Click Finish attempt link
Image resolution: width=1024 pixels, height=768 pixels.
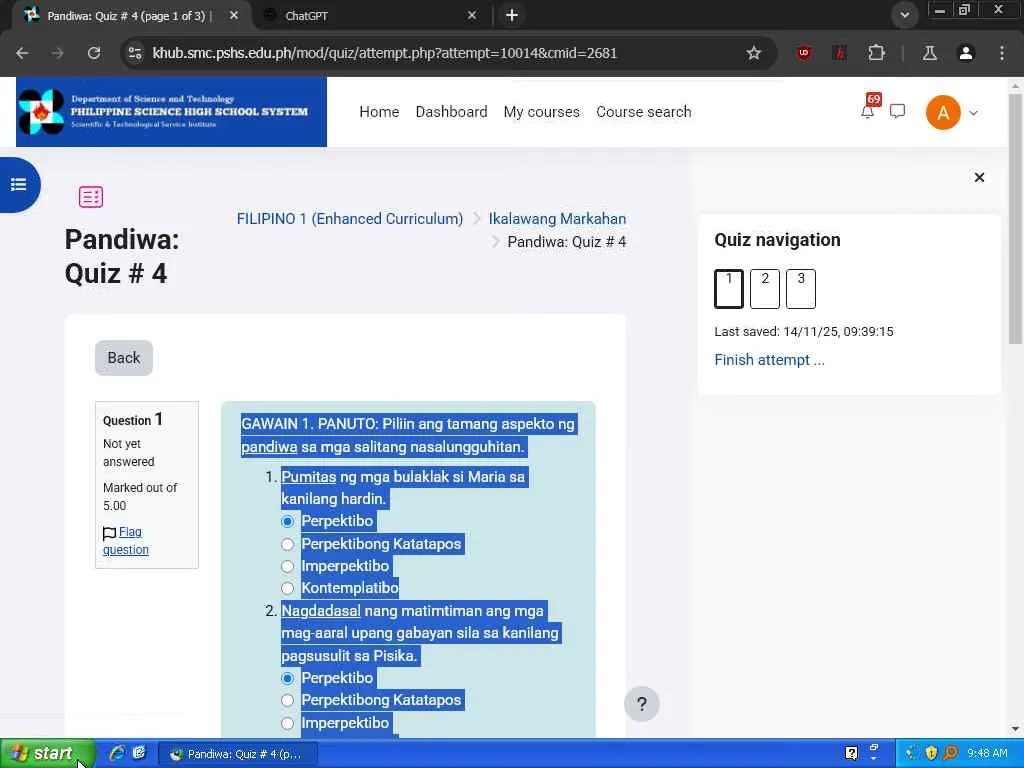[769, 360]
